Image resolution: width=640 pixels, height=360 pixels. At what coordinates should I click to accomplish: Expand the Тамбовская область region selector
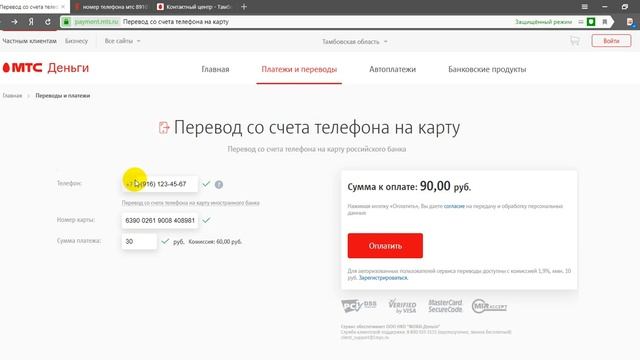click(x=354, y=42)
